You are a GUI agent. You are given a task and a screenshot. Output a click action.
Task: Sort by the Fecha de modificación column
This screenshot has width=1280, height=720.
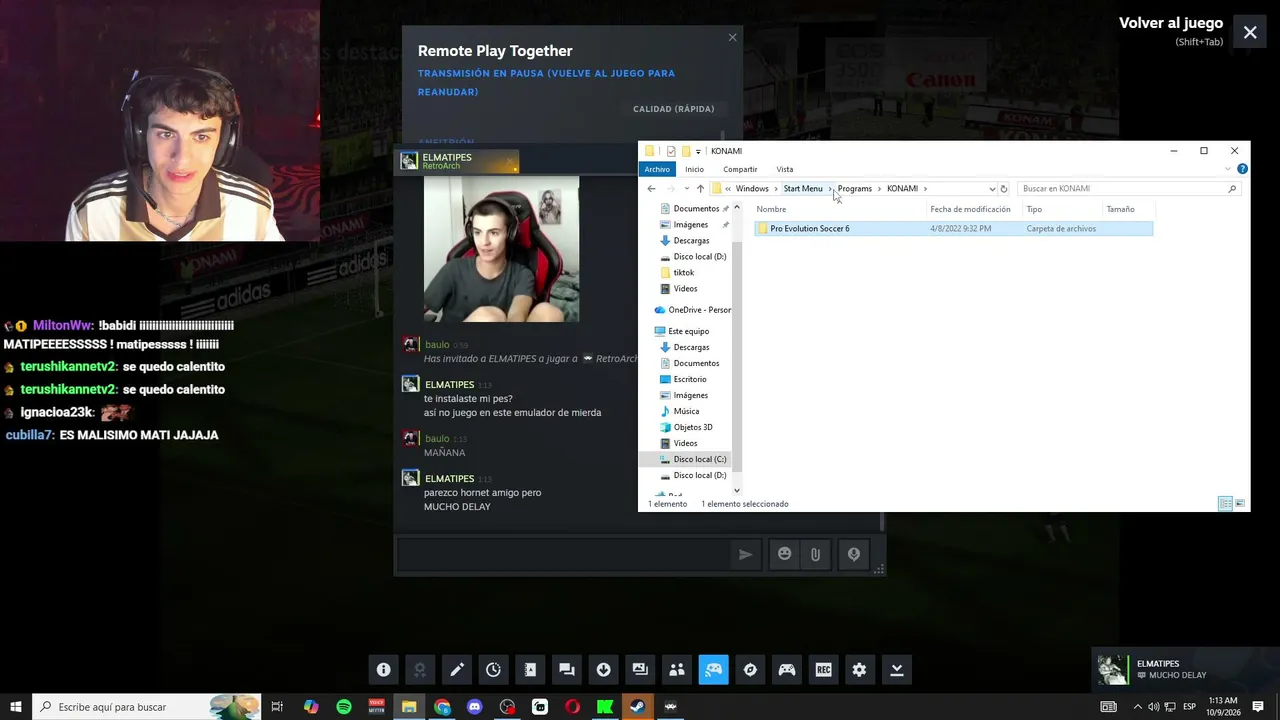point(970,209)
